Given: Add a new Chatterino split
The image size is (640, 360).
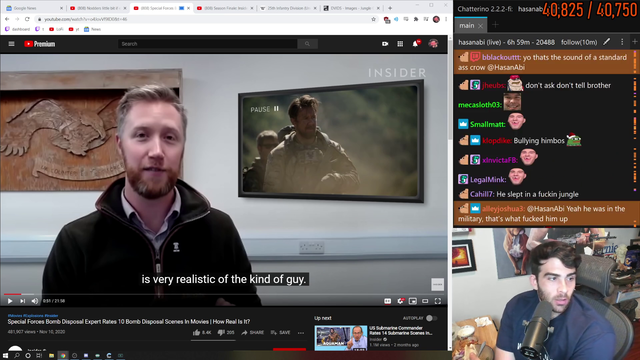Looking at the screenshot, I should tap(635, 42).
